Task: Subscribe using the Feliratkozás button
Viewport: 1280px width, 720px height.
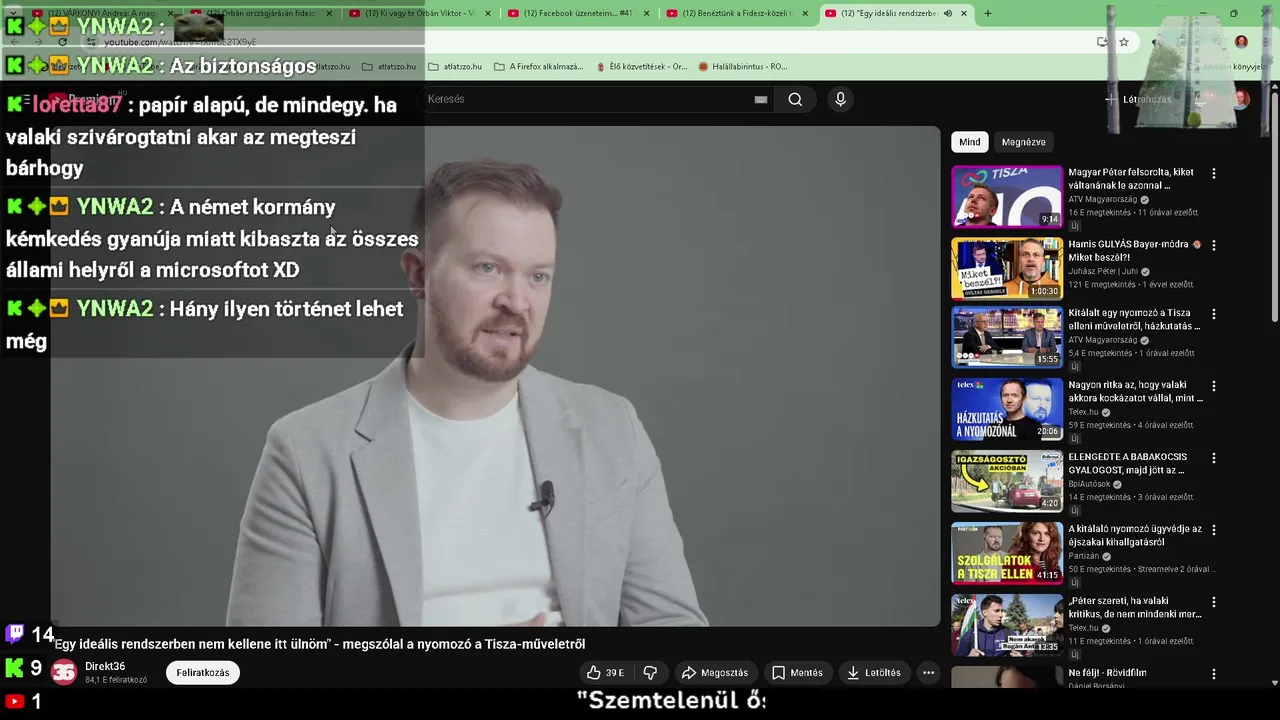Action: 203,673
